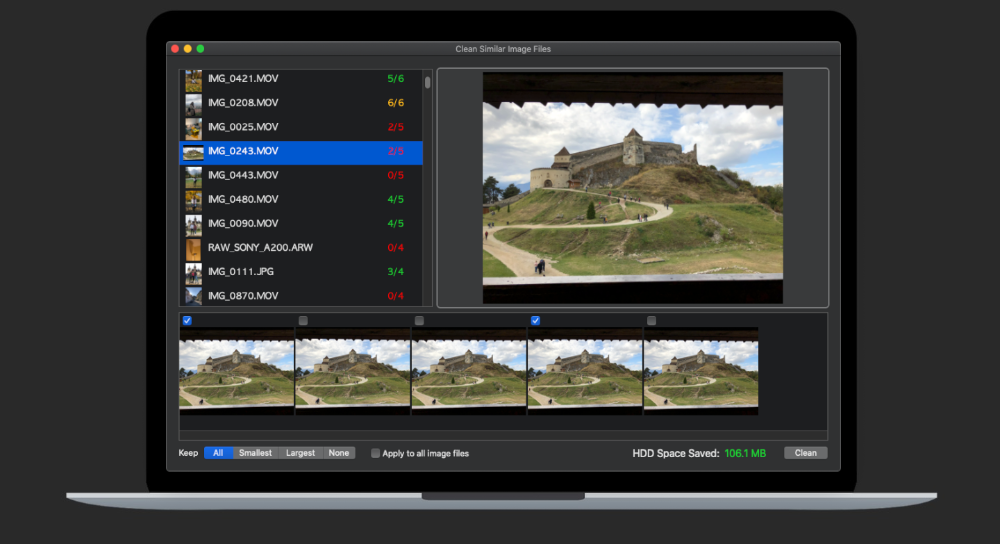Click the IMG_0421.MOV file thumbnail icon
Viewport: 1000px width, 544px height.
[x=193, y=80]
